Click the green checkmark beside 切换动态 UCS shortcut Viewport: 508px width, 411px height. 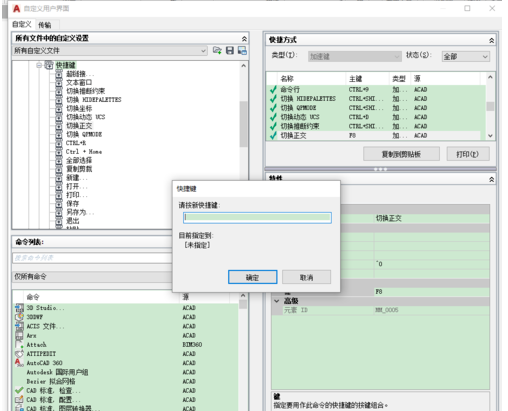273,117
